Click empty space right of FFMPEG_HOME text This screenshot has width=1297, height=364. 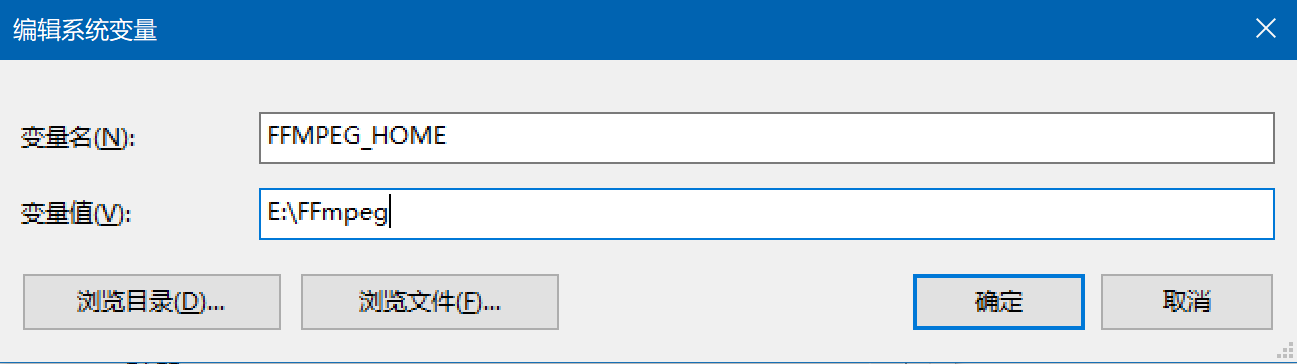coord(860,137)
